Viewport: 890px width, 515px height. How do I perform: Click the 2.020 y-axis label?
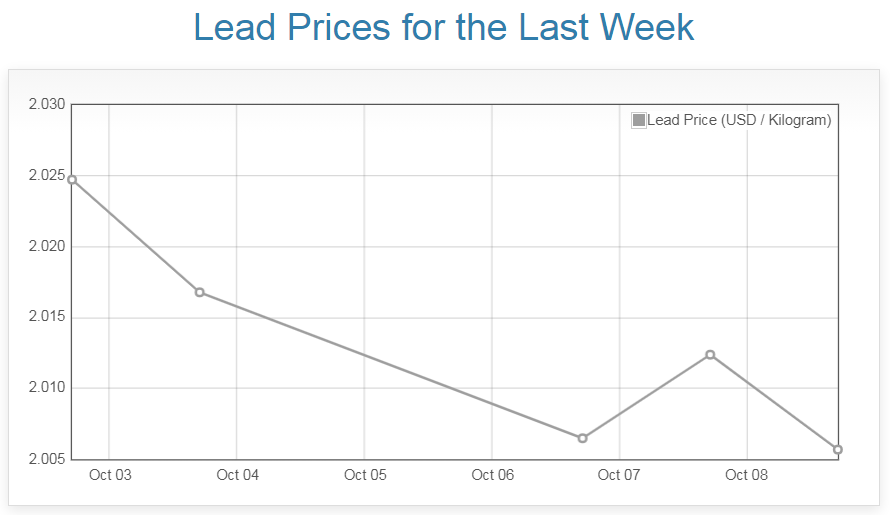click(x=46, y=247)
